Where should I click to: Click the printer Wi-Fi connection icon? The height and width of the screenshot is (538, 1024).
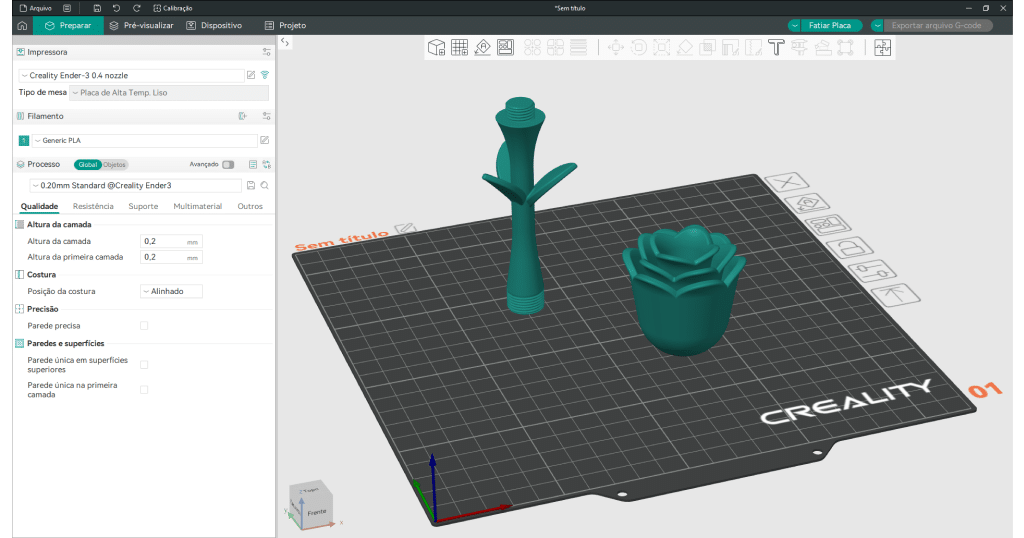tap(265, 75)
